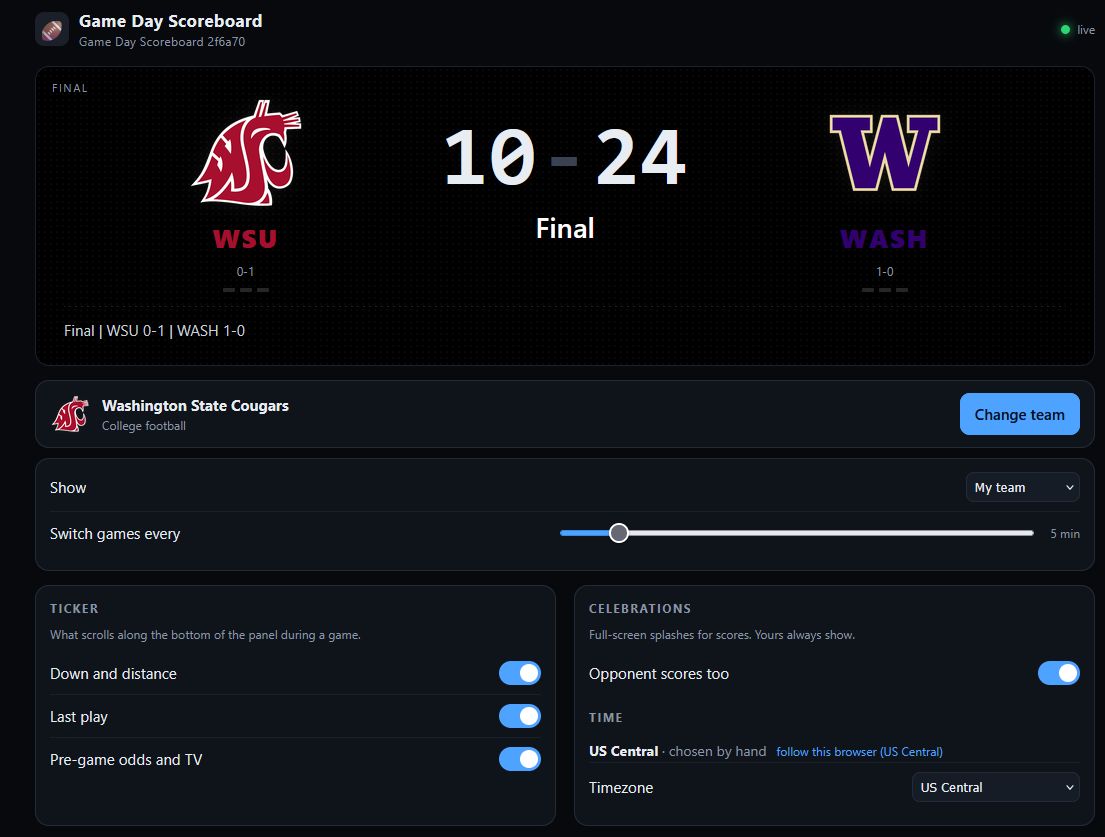
Task: Open the Show dropdown set to My team
Action: tap(1023, 487)
